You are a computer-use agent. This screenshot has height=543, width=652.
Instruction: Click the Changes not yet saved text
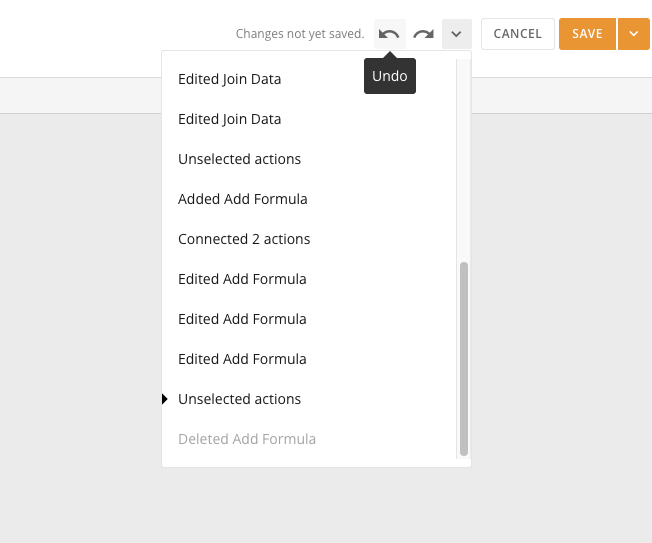(300, 34)
